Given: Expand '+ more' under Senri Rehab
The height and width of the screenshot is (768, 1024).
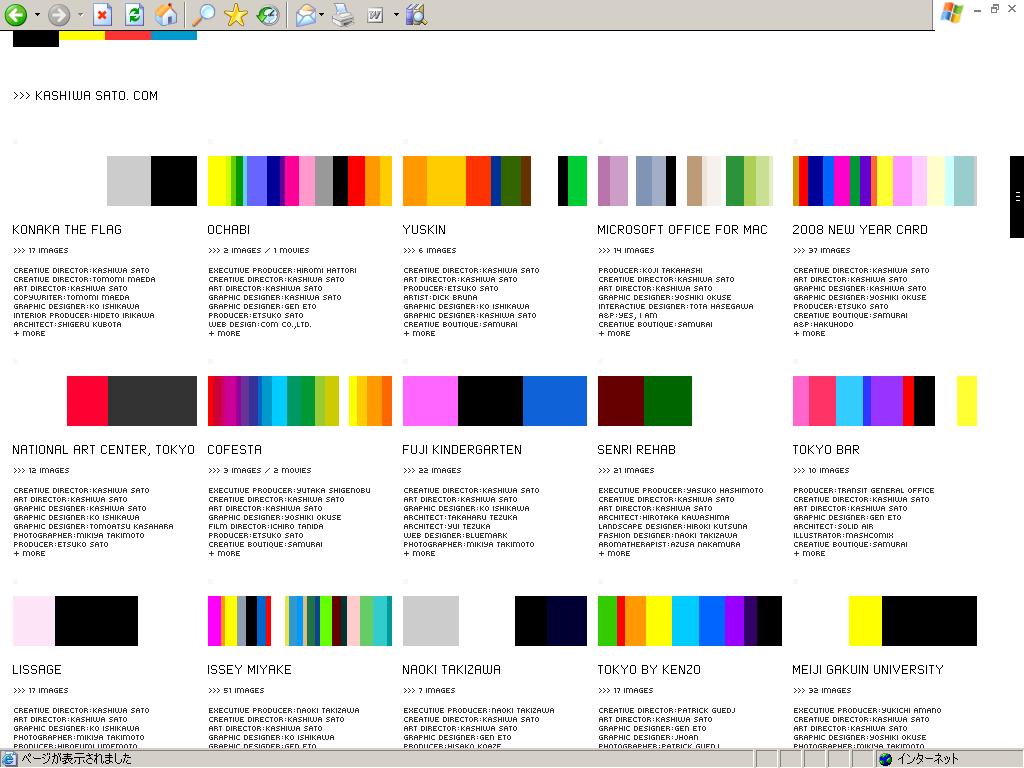Looking at the screenshot, I should [615, 554].
